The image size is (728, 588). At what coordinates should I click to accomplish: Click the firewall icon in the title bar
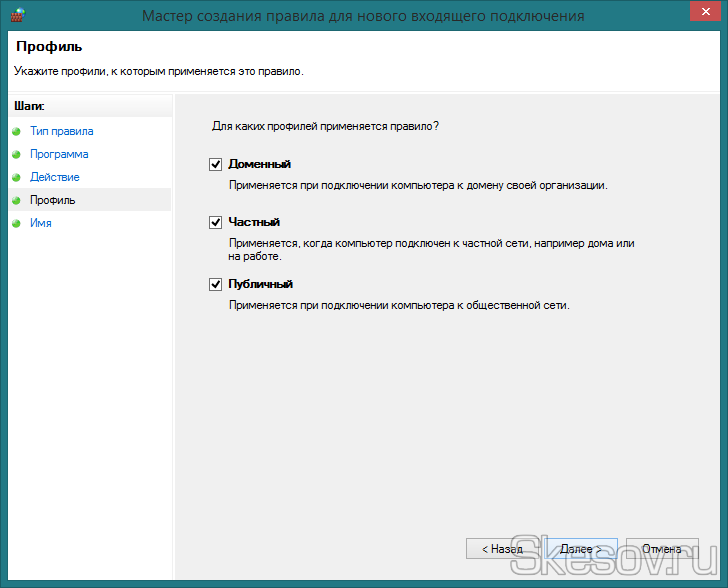[15, 16]
